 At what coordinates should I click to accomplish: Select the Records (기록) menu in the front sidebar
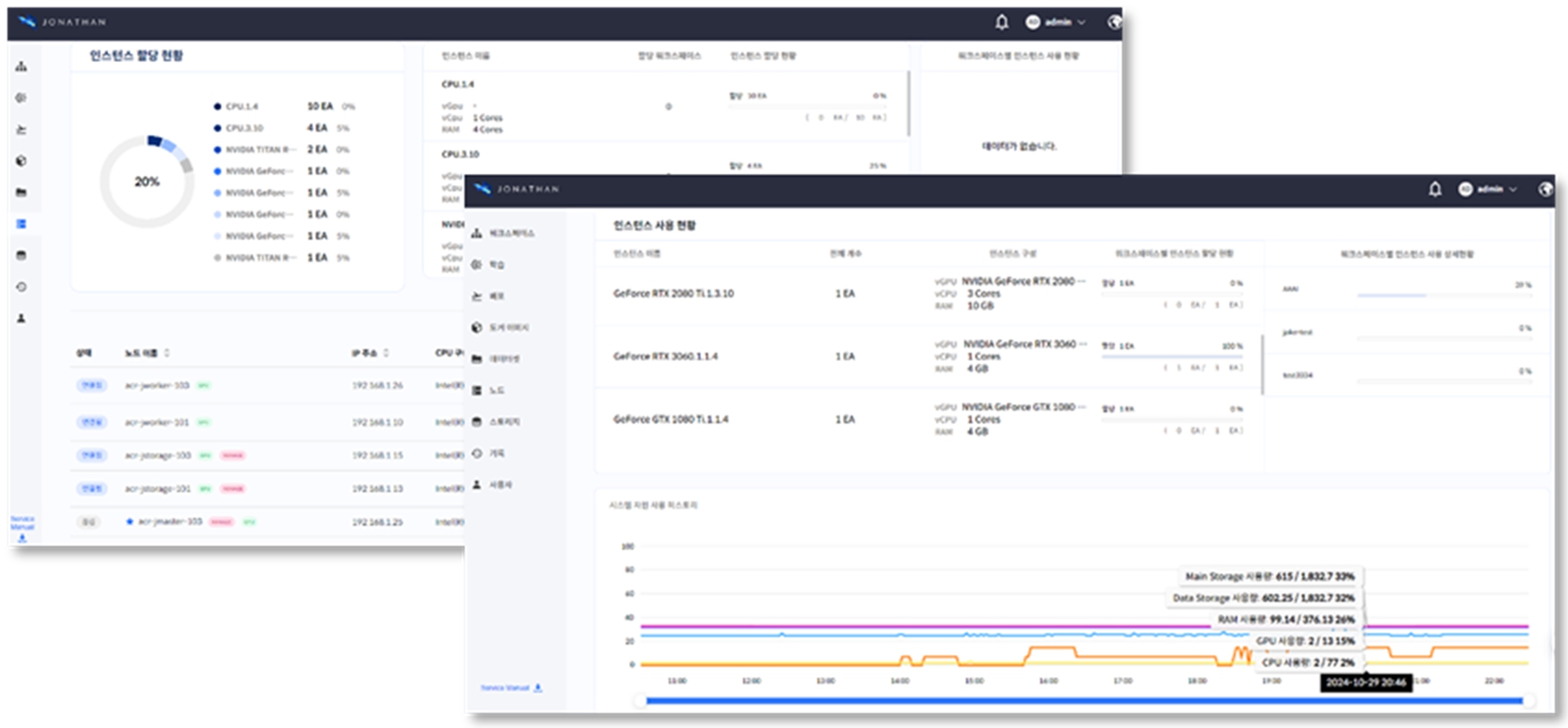[x=488, y=453]
